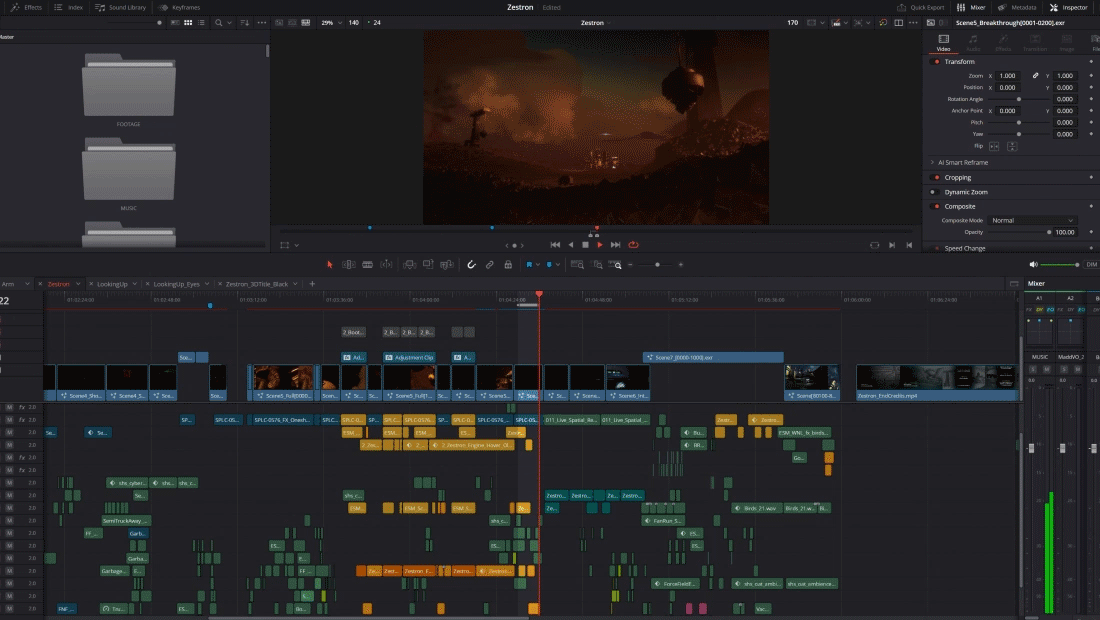Adjust the timeline zoom slider handle
The height and width of the screenshot is (620, 1100).
(x=657, y=265)
